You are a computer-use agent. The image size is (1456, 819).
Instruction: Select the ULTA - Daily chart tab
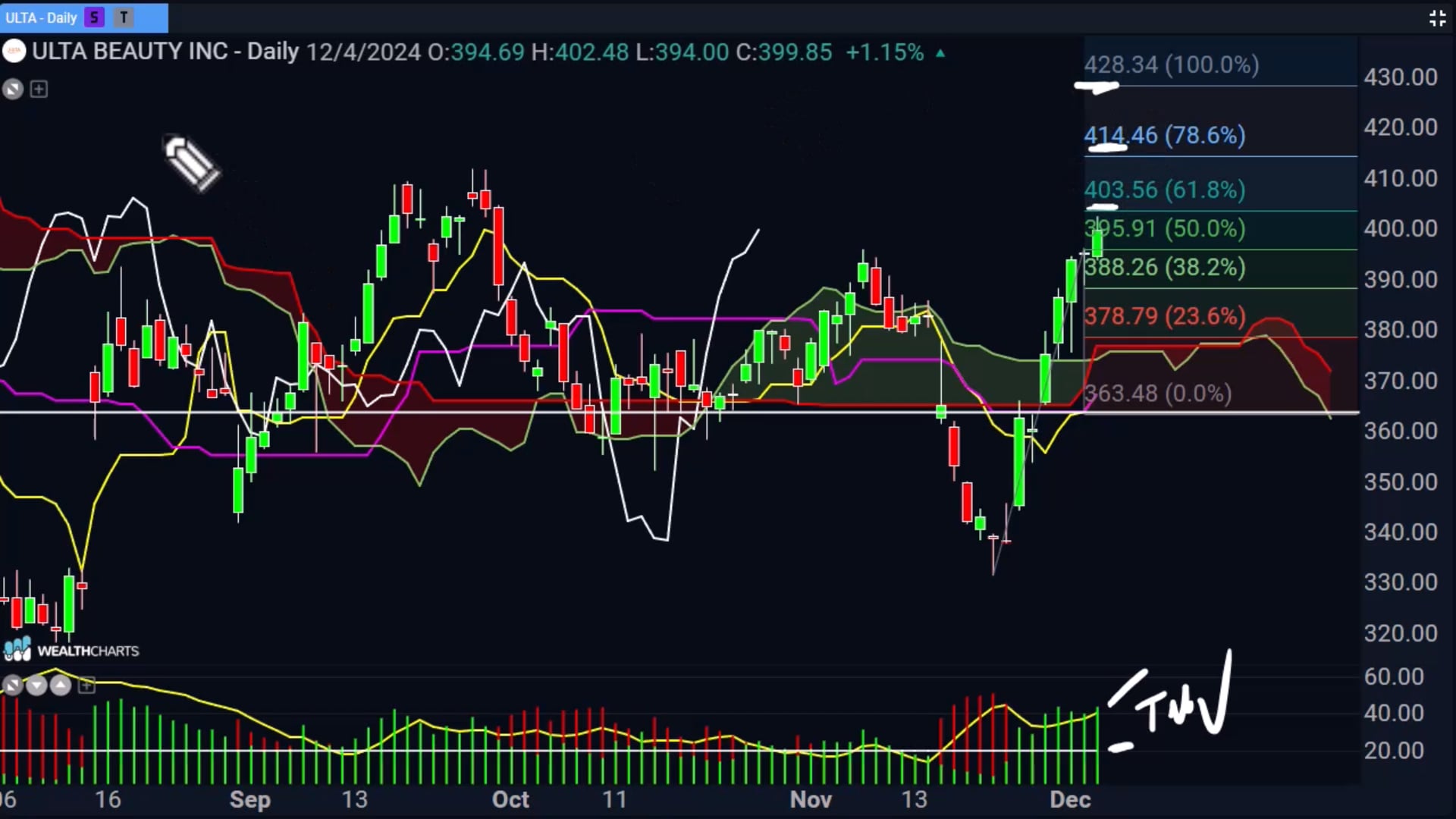[x=83, y=17]
